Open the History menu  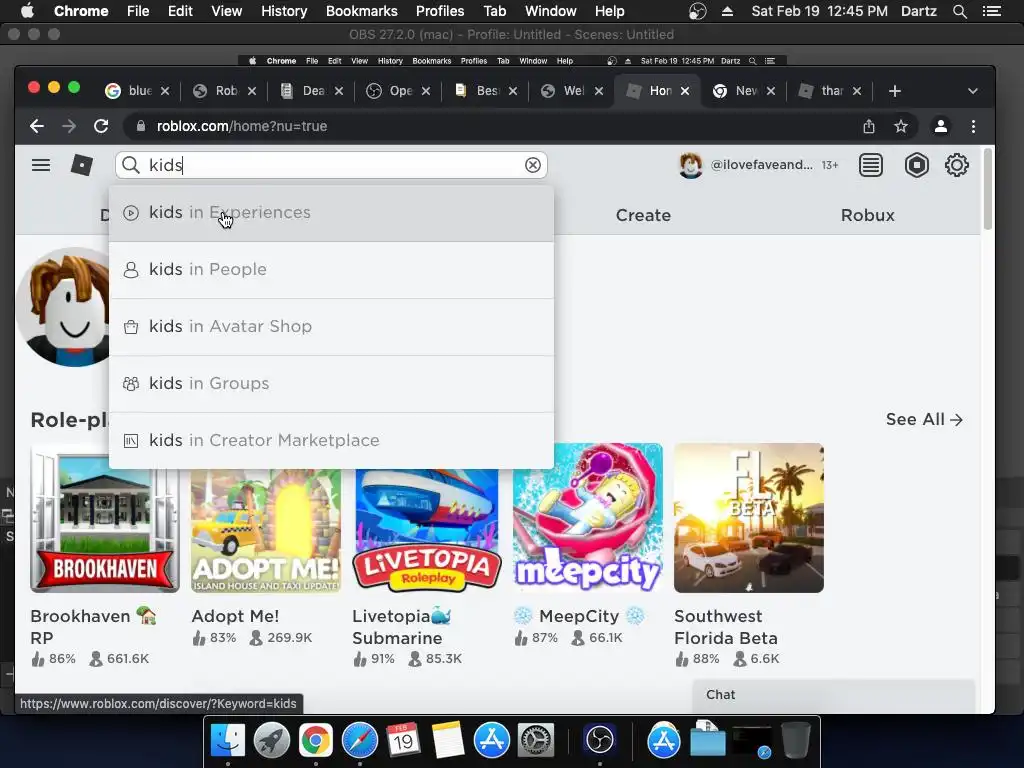pos(284,11)
